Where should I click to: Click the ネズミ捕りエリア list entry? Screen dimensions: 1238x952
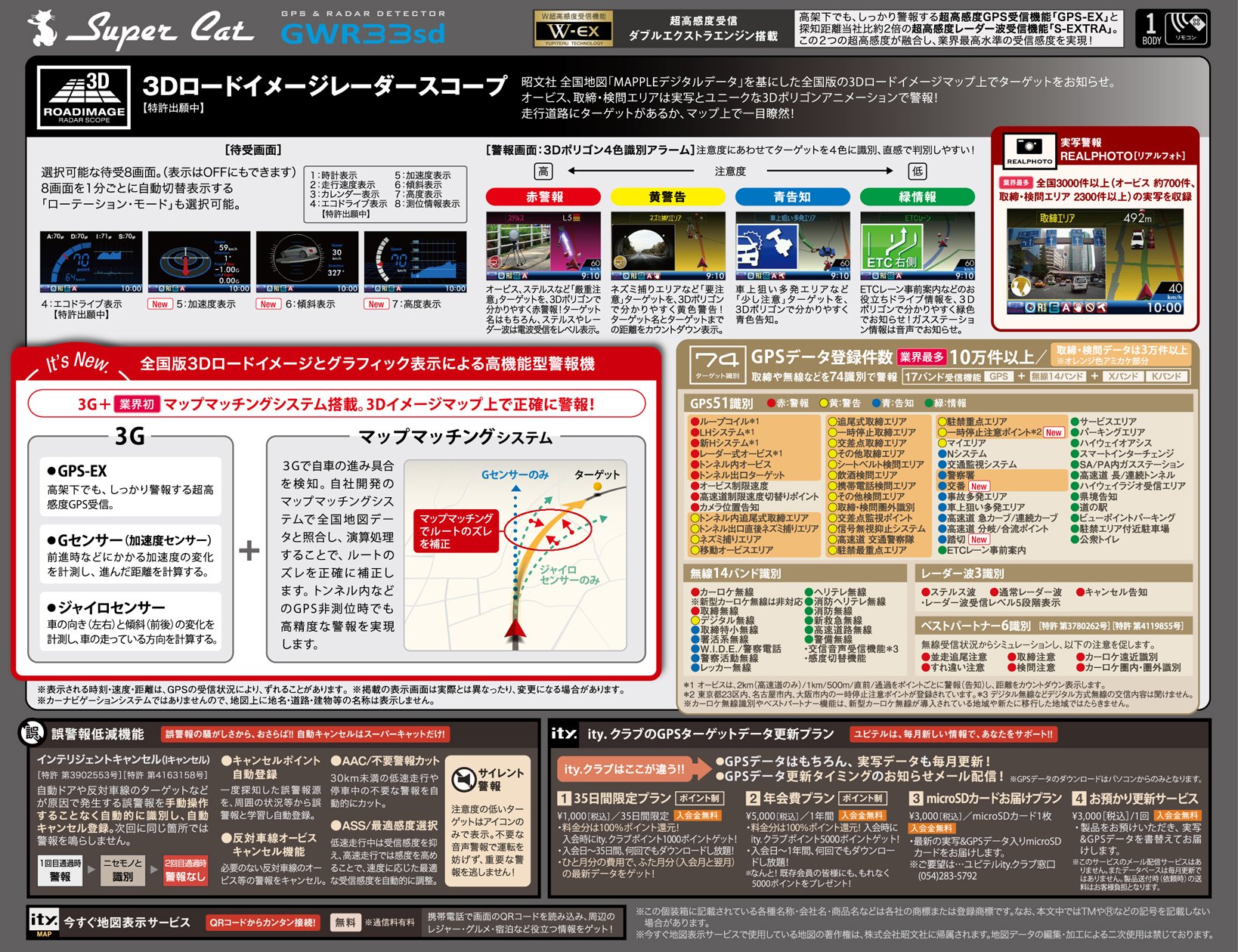coord(726,539)
